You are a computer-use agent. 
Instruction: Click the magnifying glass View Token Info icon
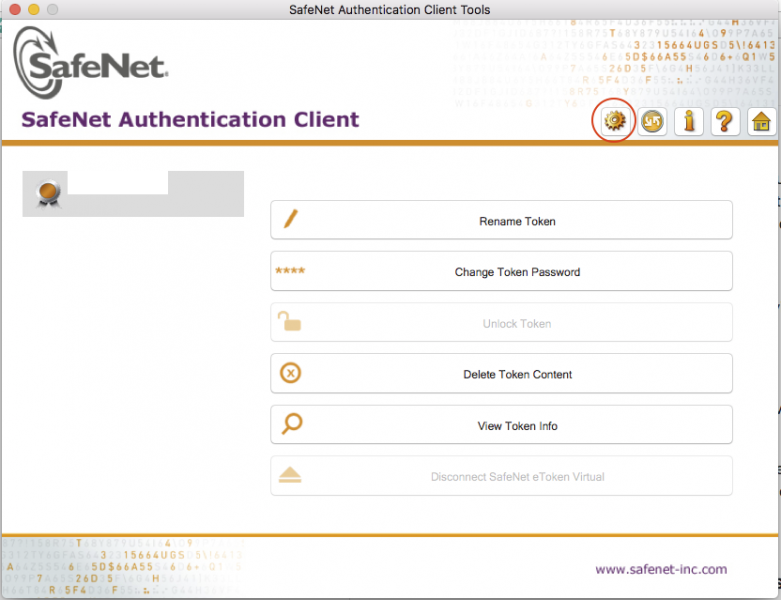291,424
